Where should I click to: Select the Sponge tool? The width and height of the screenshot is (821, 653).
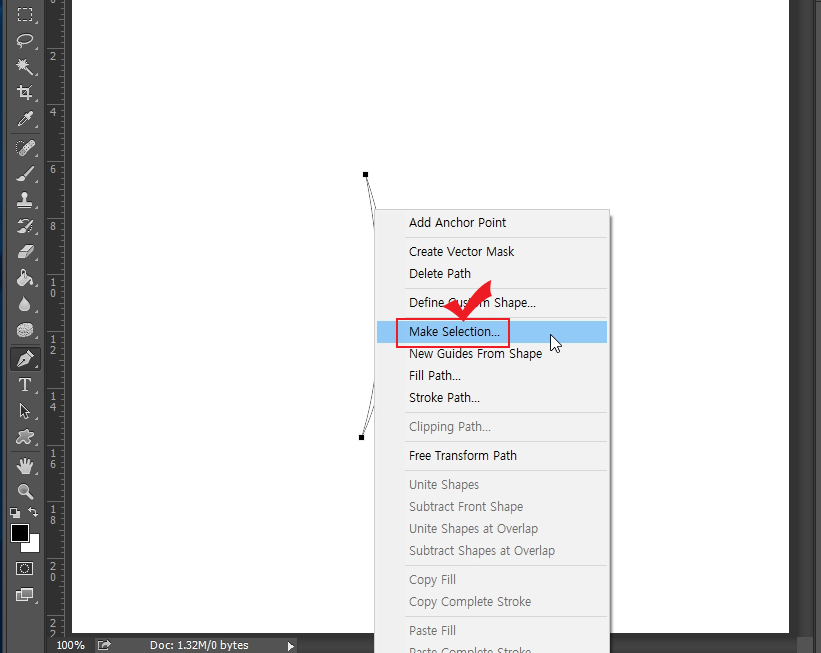(x=25, y=330)
